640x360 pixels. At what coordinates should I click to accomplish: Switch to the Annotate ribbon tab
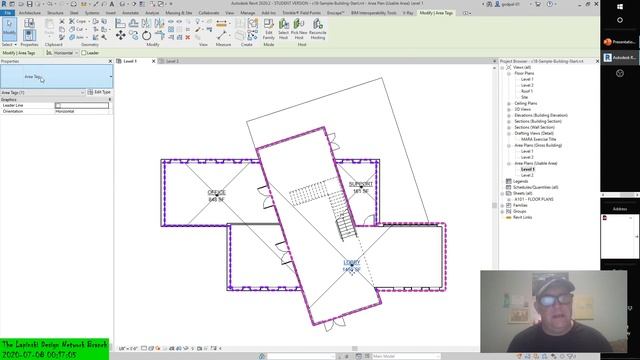[131, 13]
